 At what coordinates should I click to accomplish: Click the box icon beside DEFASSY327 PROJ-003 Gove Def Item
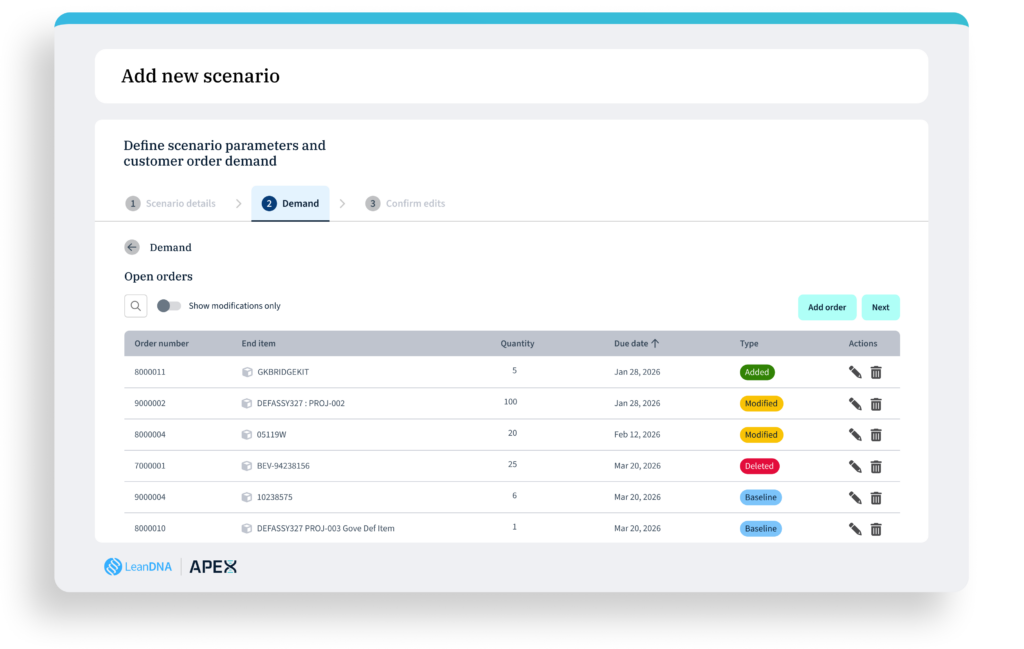point(247,529)
